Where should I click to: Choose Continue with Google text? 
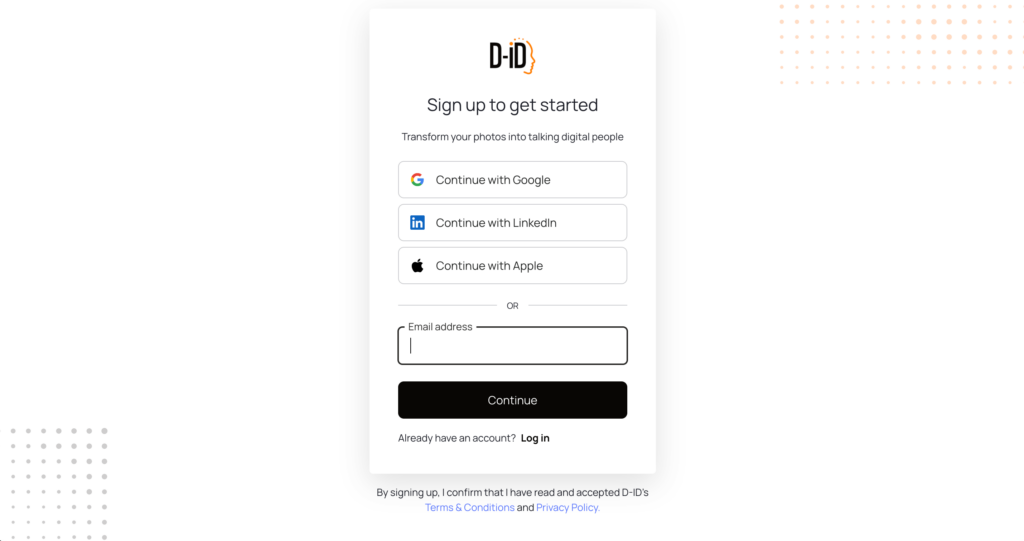[493, 180]
